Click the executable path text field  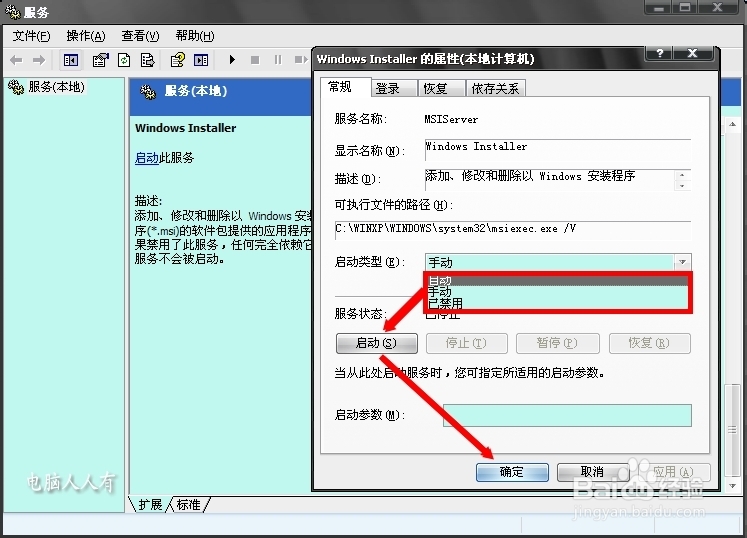point(513,230)
